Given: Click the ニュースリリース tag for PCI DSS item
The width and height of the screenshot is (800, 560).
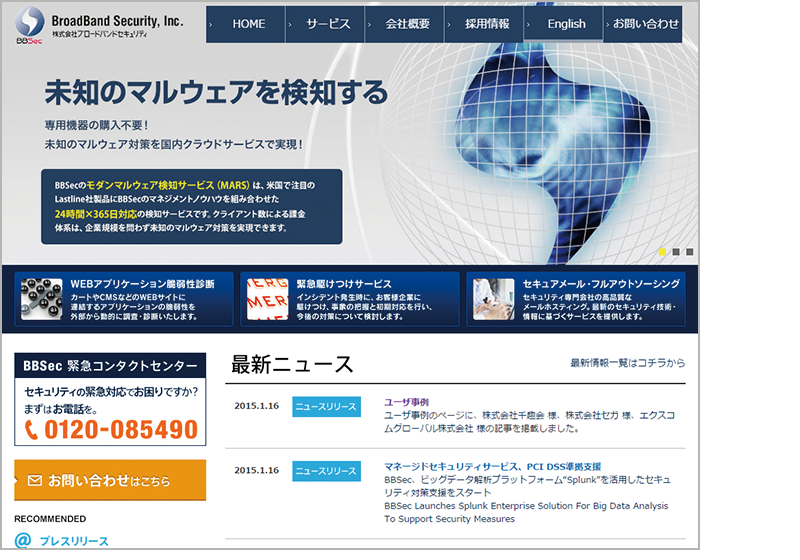Looking at the screenshot, I should click(327, 471).
